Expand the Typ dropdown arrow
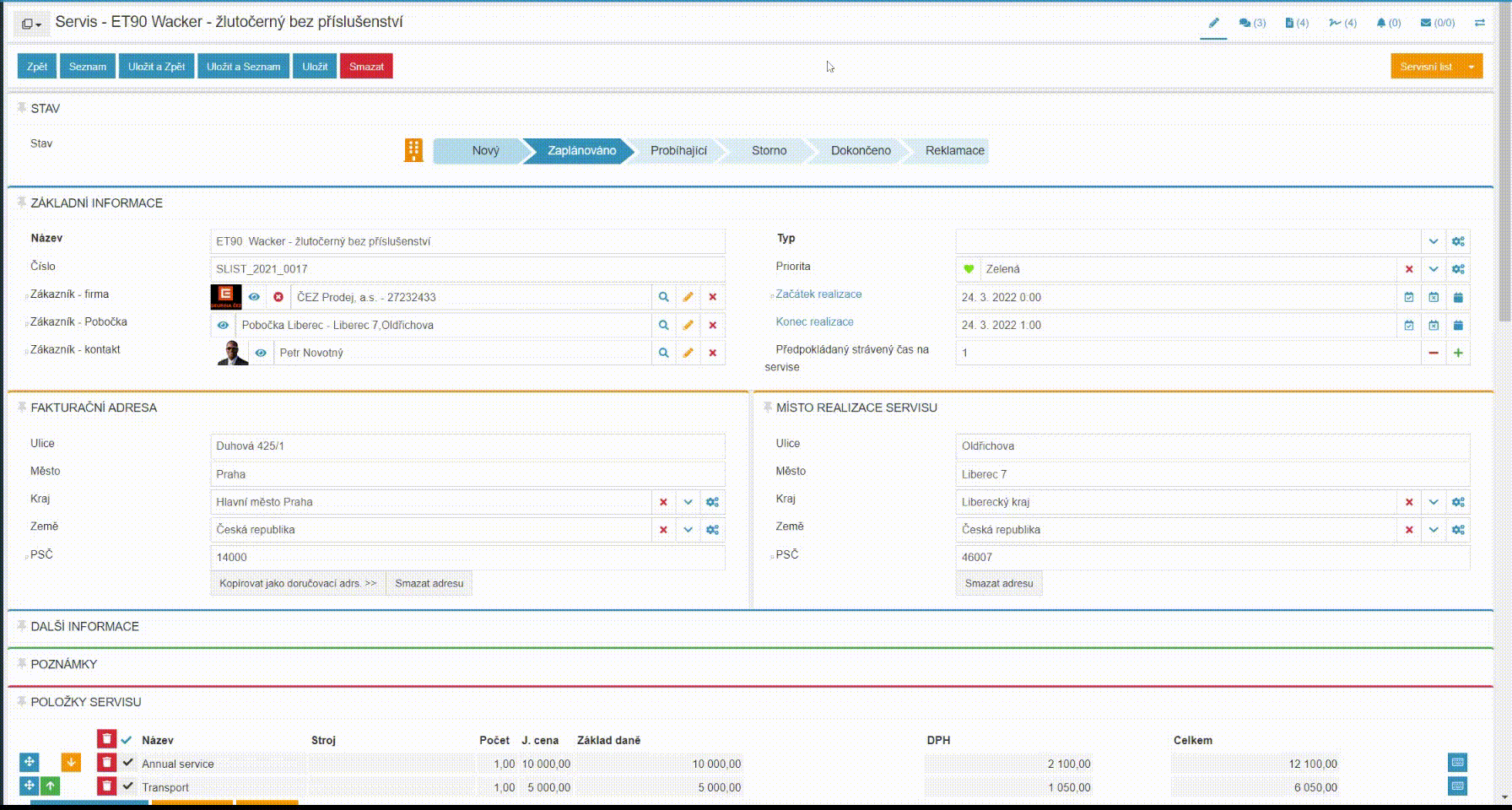Image resolution: width=1512 pixels, height=810 pixels. pyautogui.click(x=1433, y=241)
